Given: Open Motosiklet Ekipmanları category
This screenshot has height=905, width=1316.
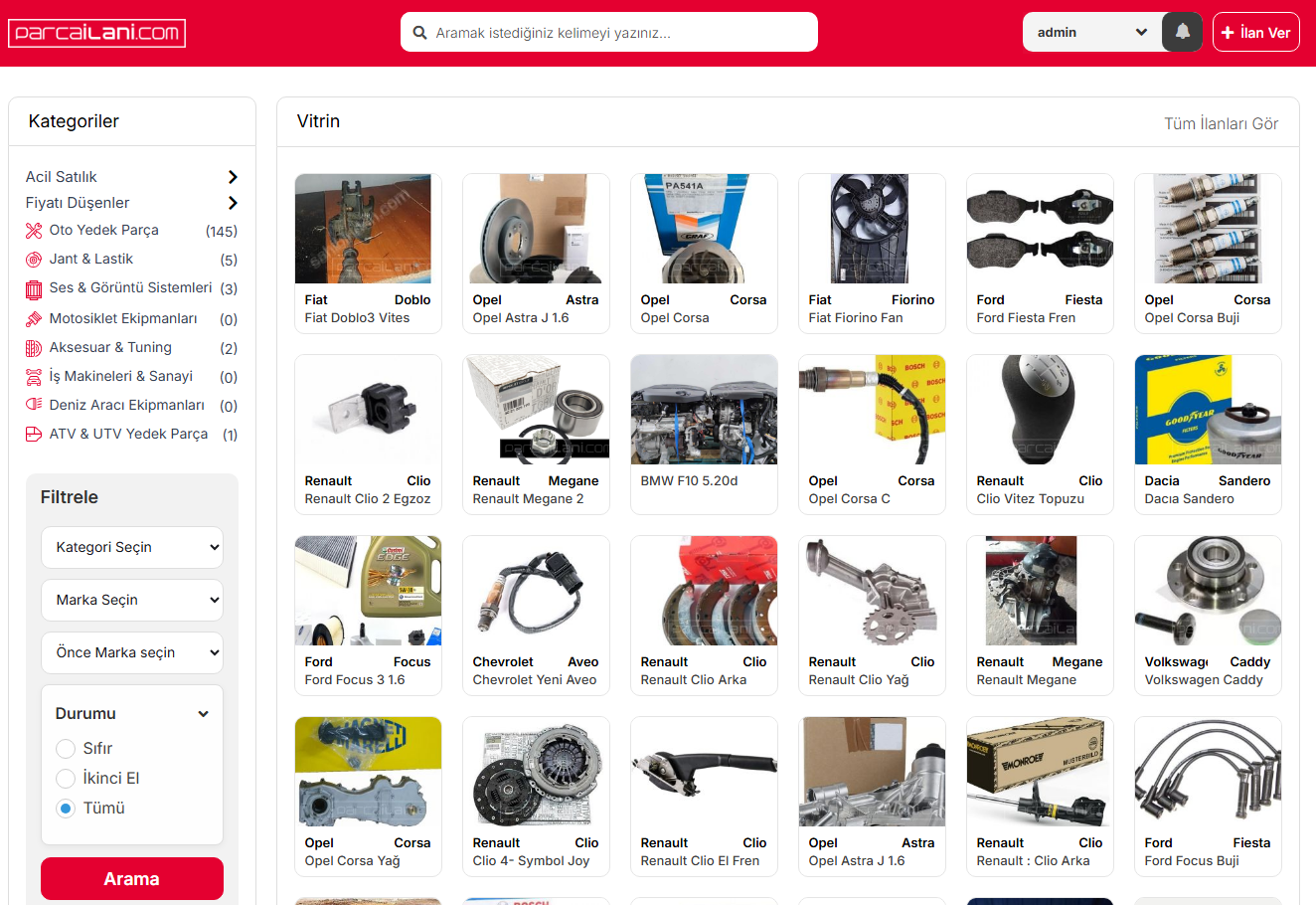Looking at the screenshot, I should [x=123, y=318].
